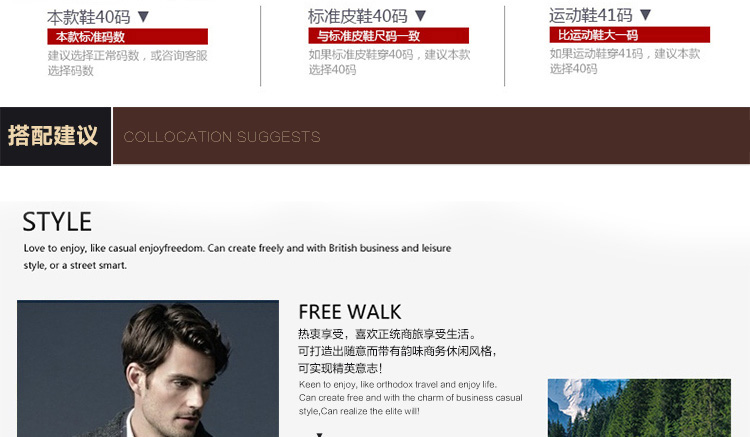750x437 pixels.
Task: Click the STYLE heading
Action: coord(57,222)
